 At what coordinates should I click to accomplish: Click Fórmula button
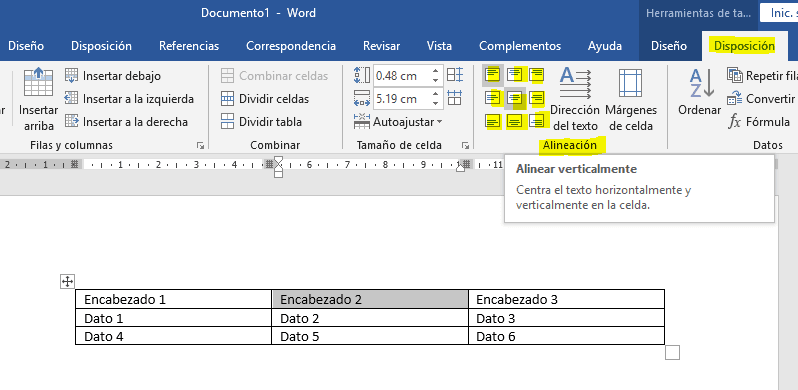coord(758,122)
